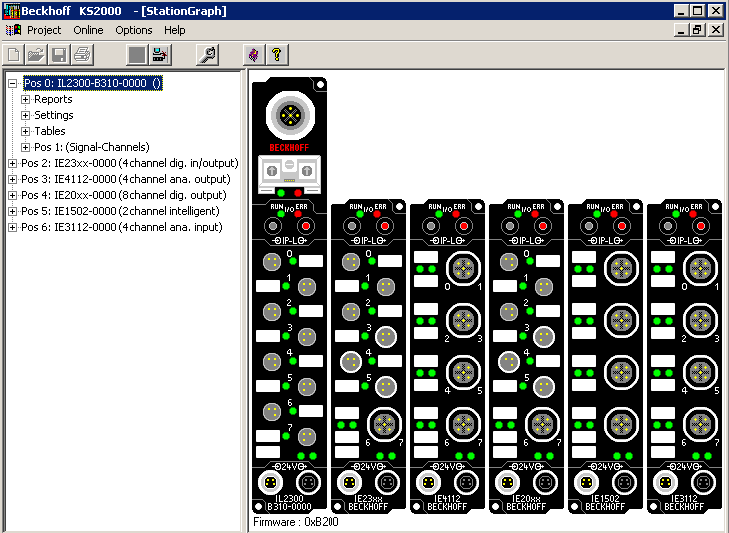The width and height of the screenshot is (729, 533).
Task: Click the login/connect computer toolbar icon
Action: coord(160,55)
